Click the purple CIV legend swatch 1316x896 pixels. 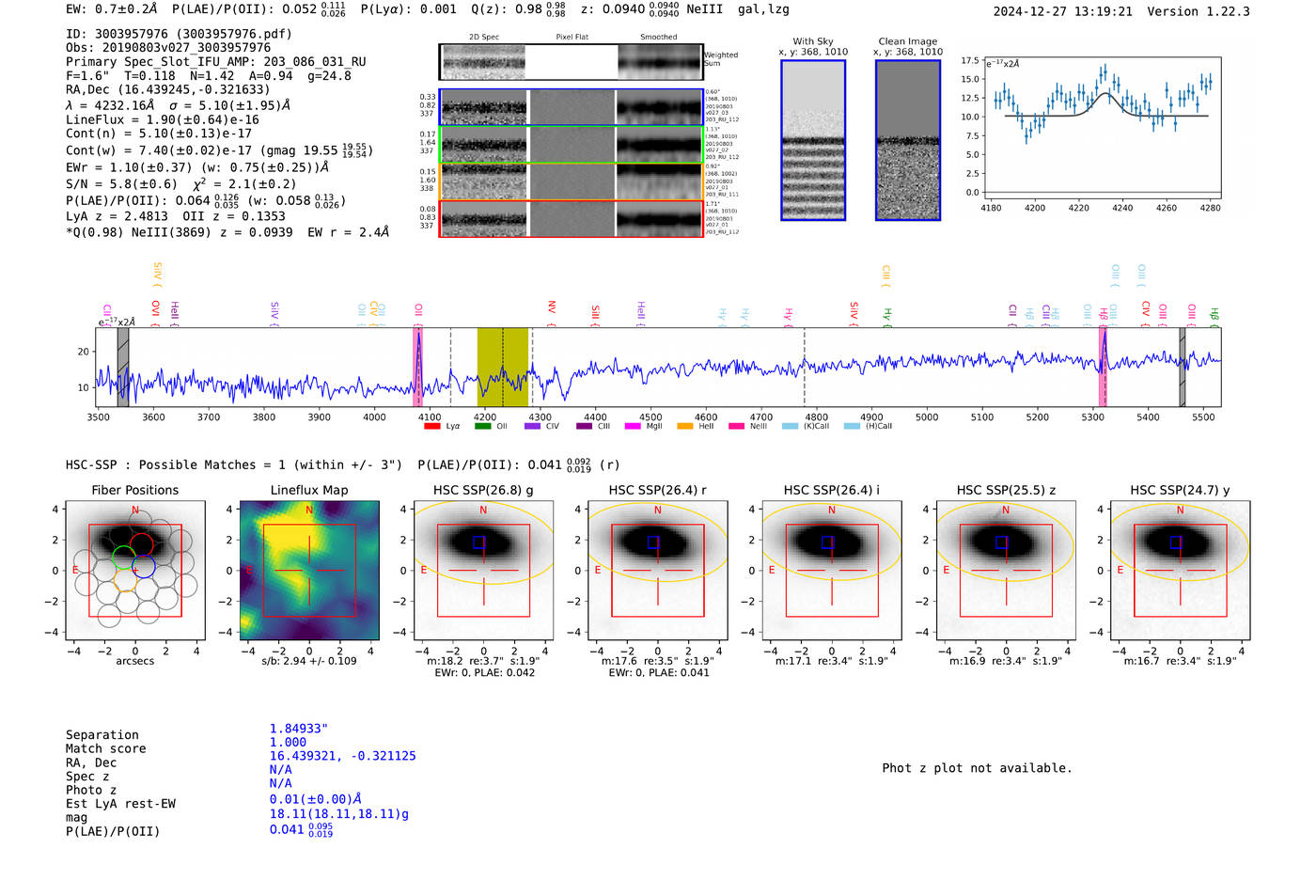(532, 426)
